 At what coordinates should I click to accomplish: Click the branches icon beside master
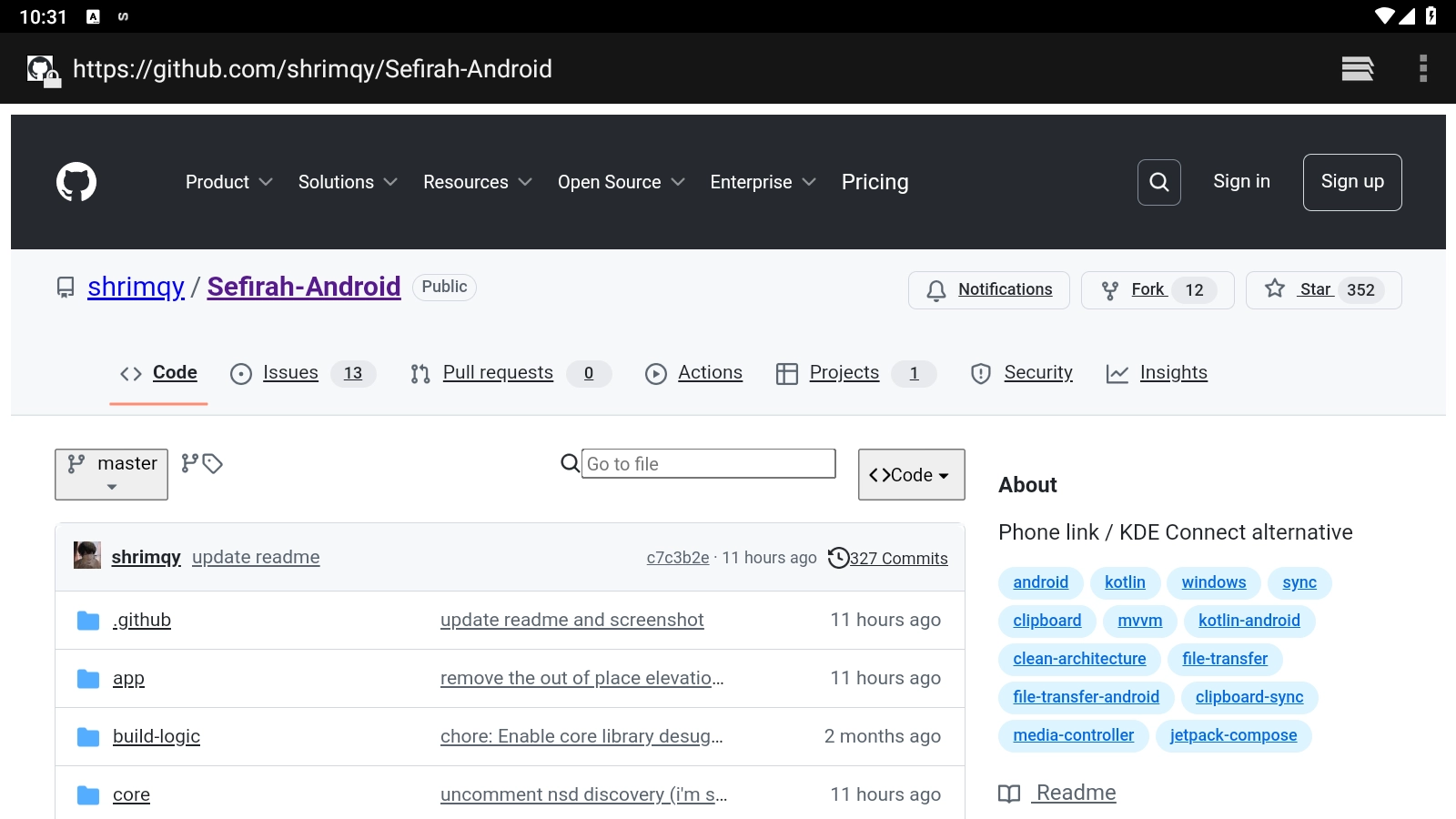(x=189, y=463)
